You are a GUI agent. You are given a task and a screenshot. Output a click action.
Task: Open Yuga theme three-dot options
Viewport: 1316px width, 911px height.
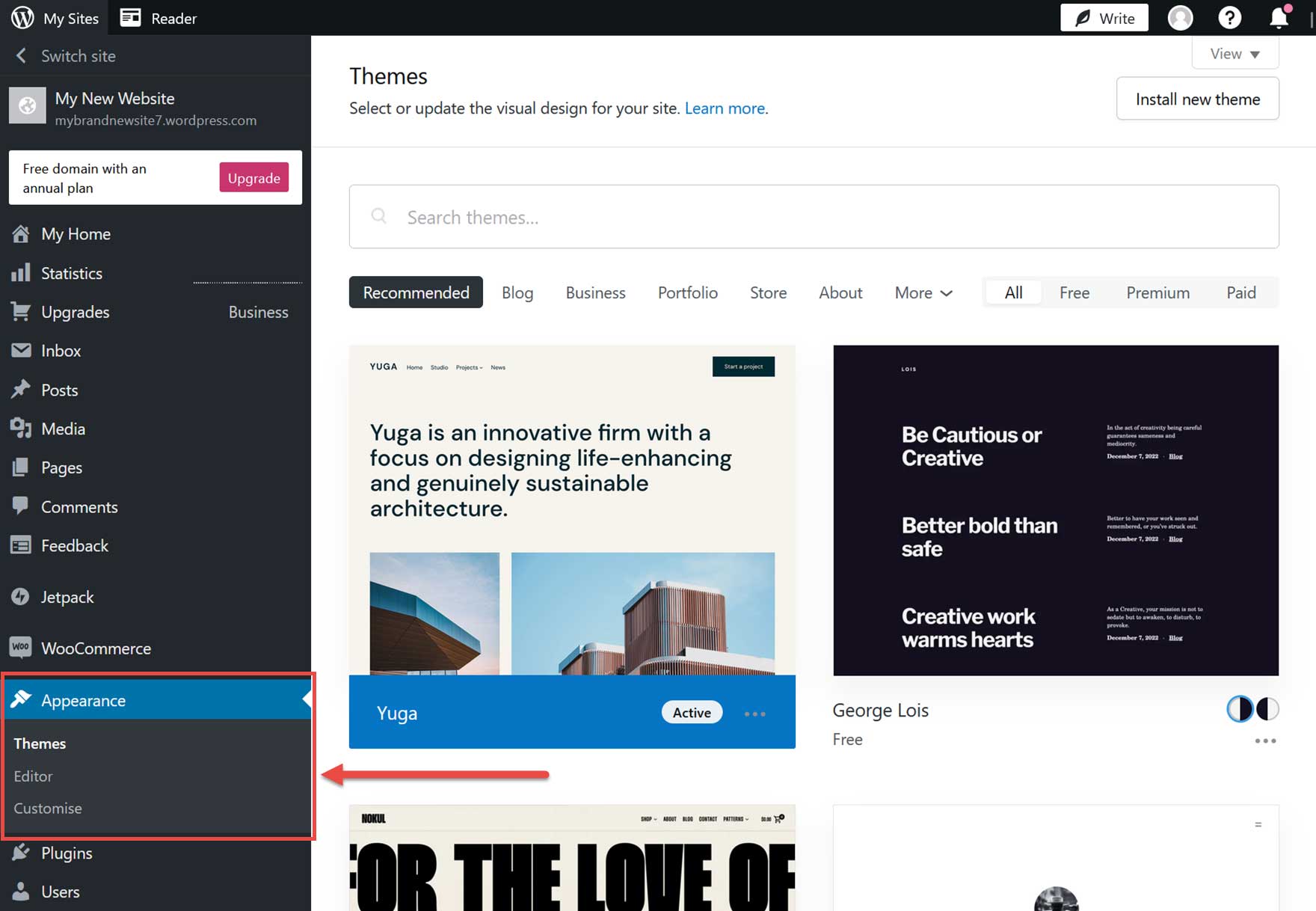click(x=754, y=714)
